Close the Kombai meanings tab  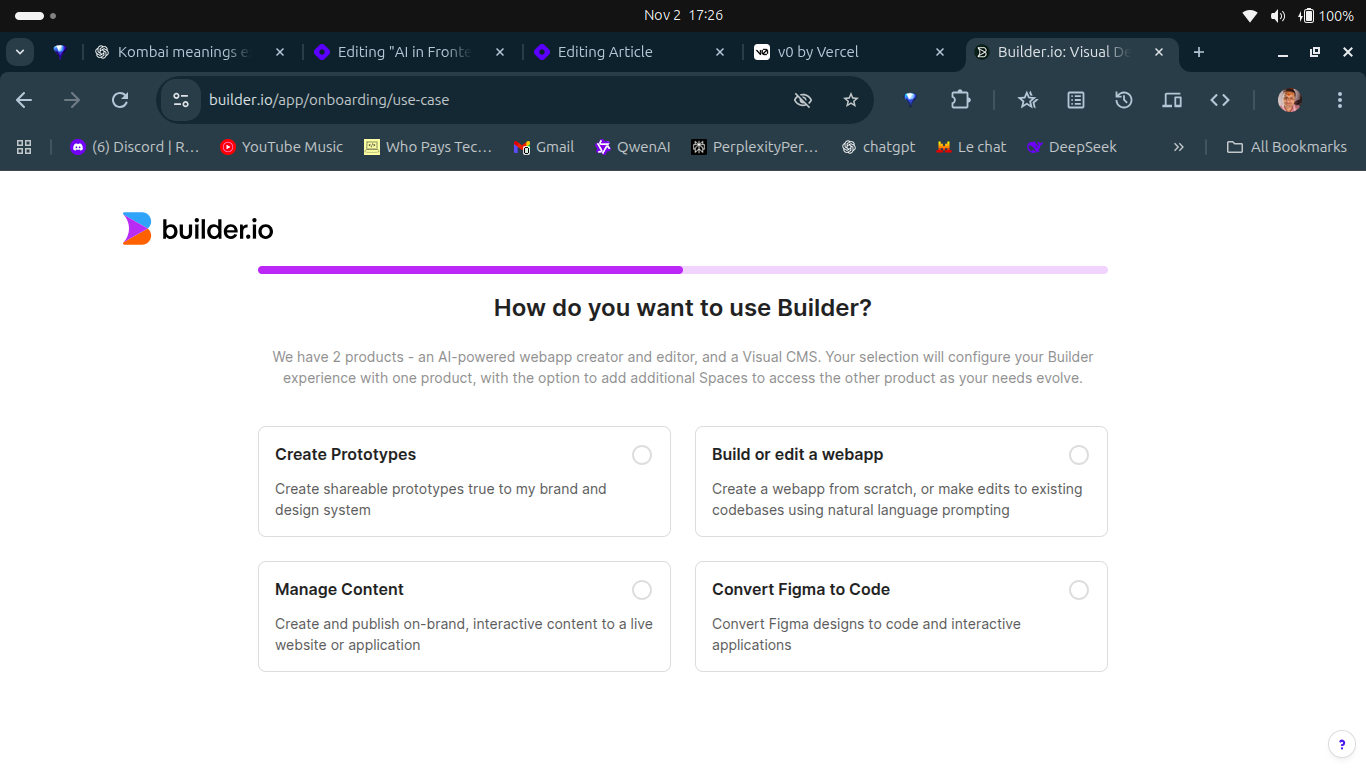[280, 52]
